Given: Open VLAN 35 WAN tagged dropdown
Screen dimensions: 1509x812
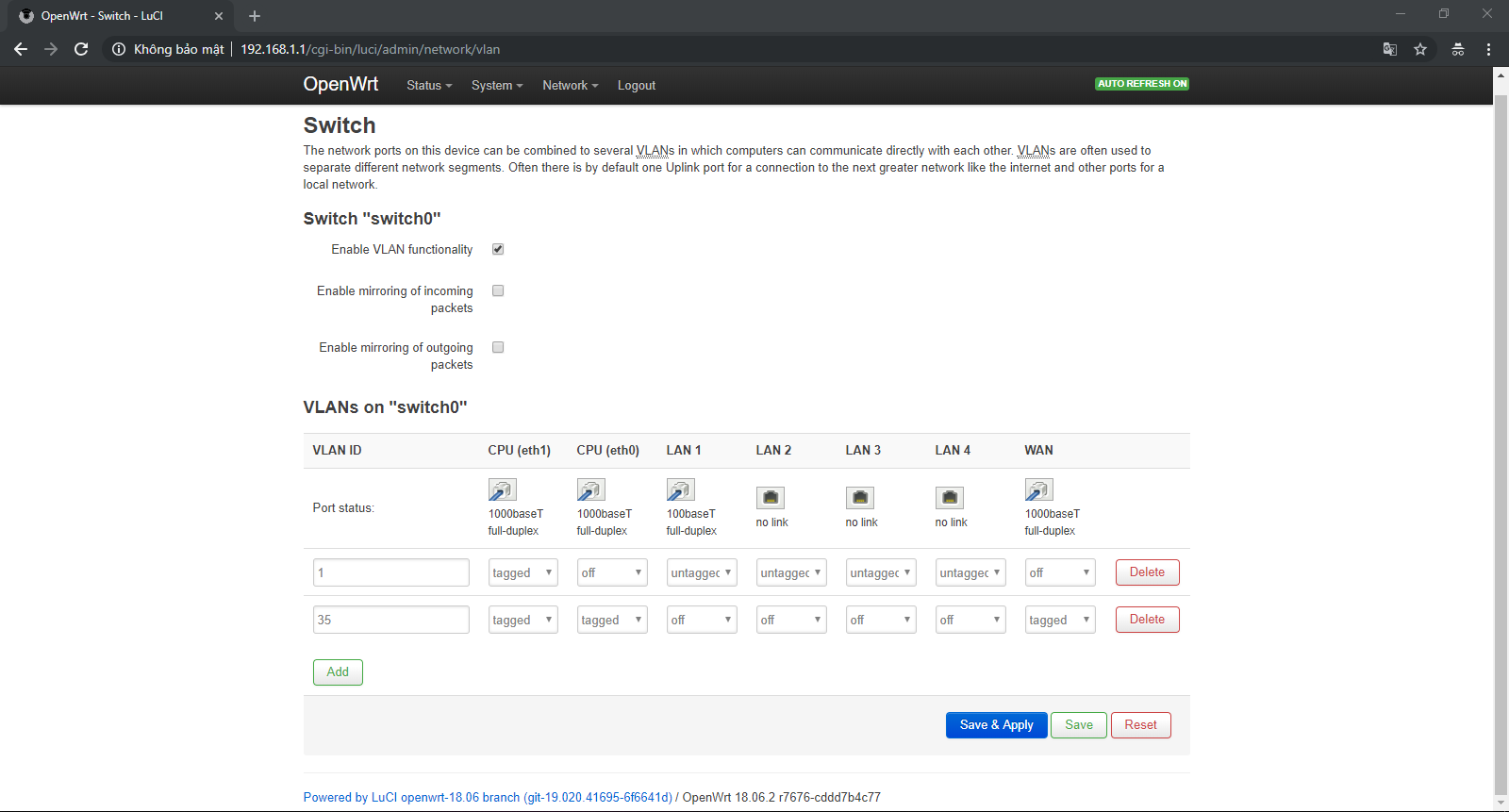Looking at the screenshot, I should [x=1060, y=620].
